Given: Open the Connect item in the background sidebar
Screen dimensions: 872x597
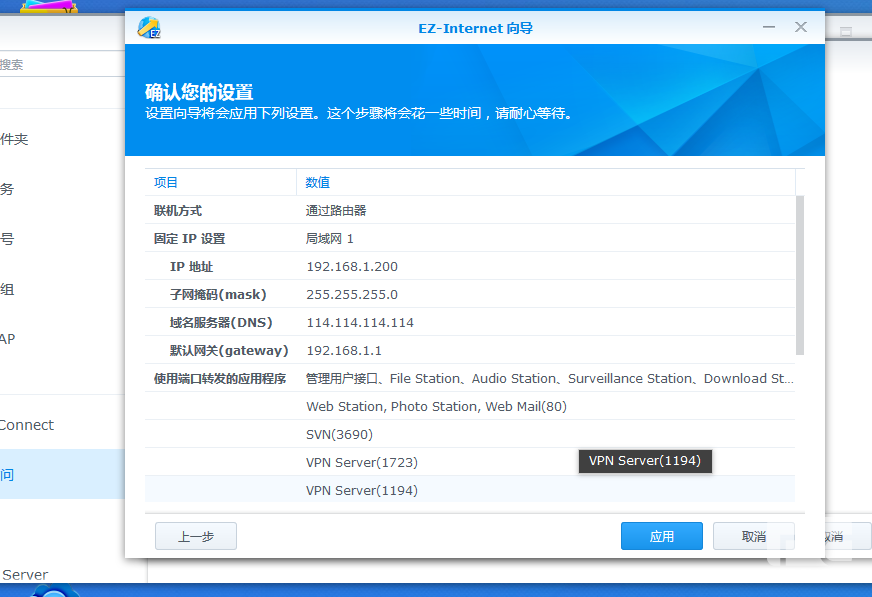Looking at the screenshot, I should tap(62, 425).
